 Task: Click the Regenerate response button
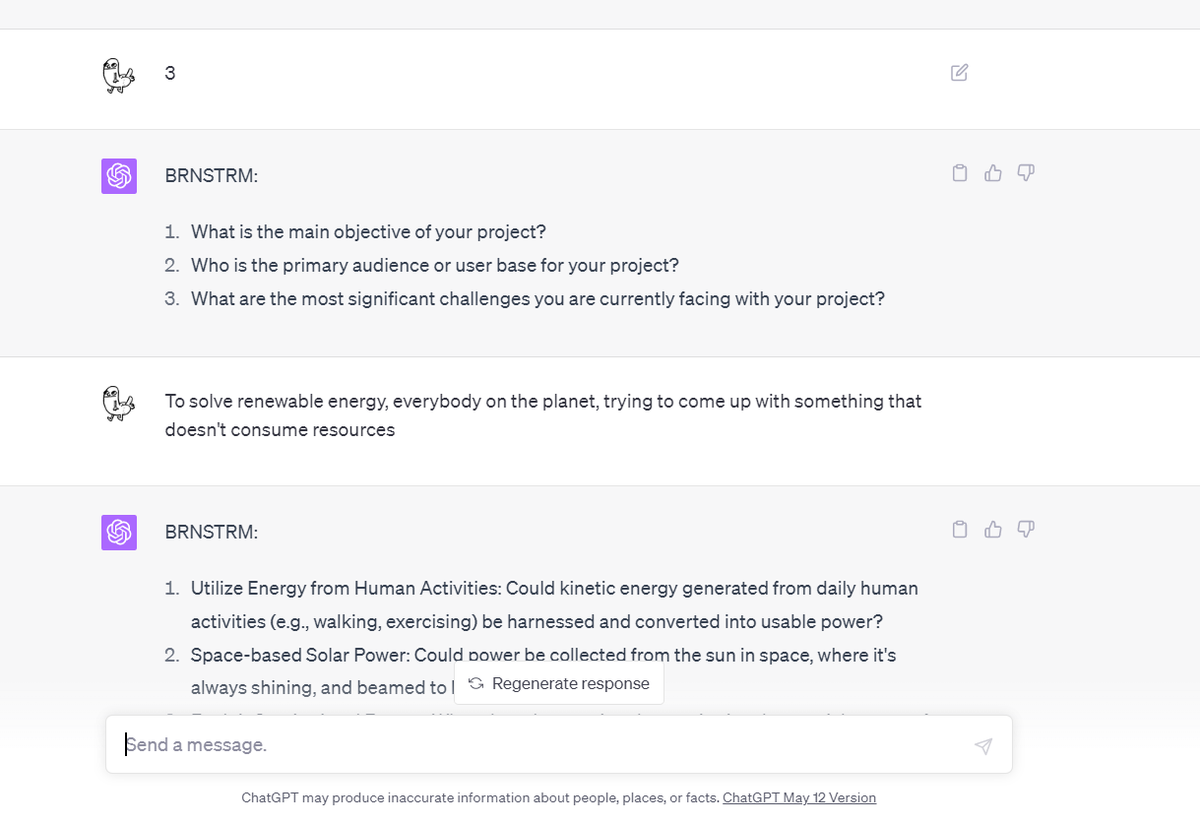click(x=559, y=684)
